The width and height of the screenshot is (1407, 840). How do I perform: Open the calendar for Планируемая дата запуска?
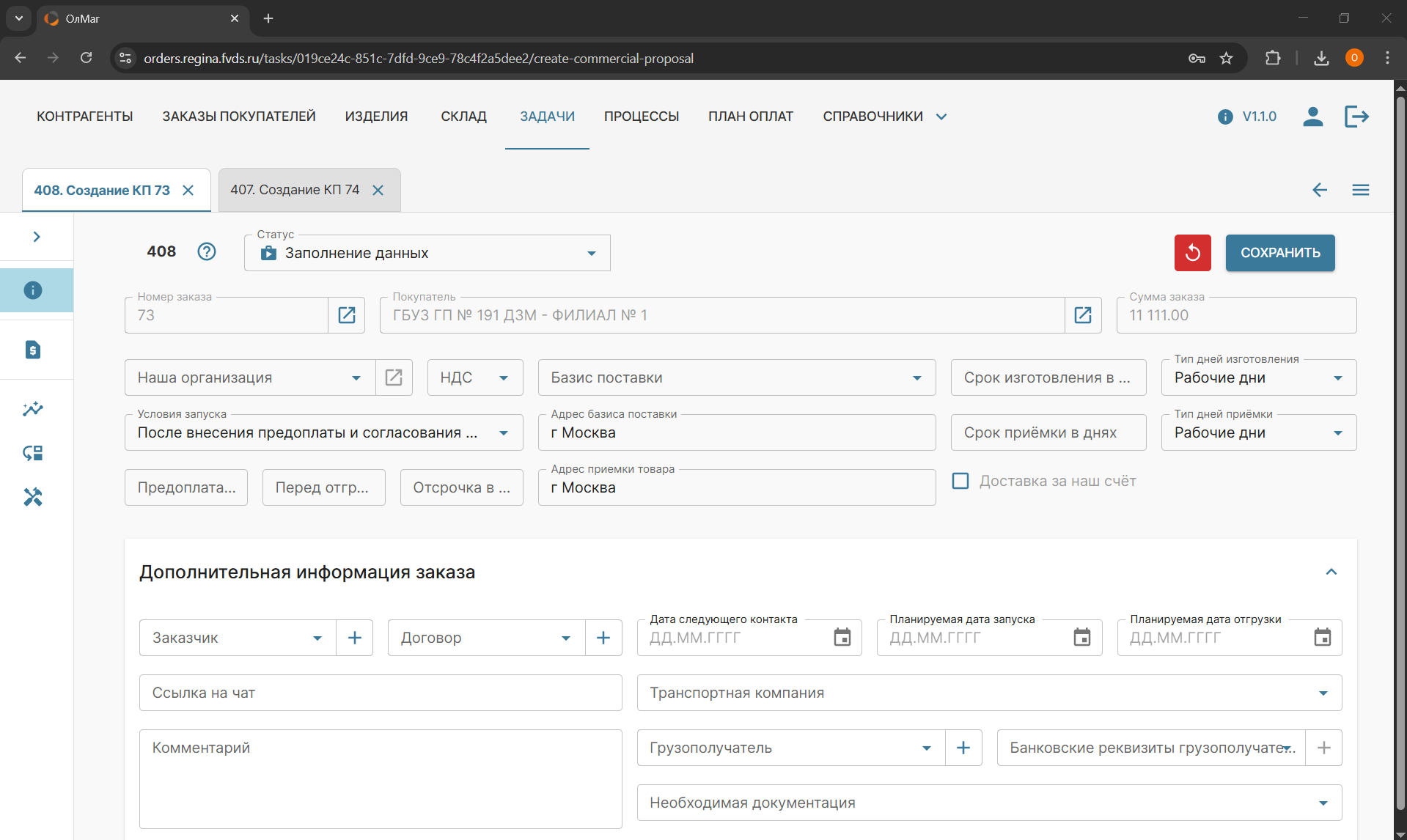(x=1082, y=638)
